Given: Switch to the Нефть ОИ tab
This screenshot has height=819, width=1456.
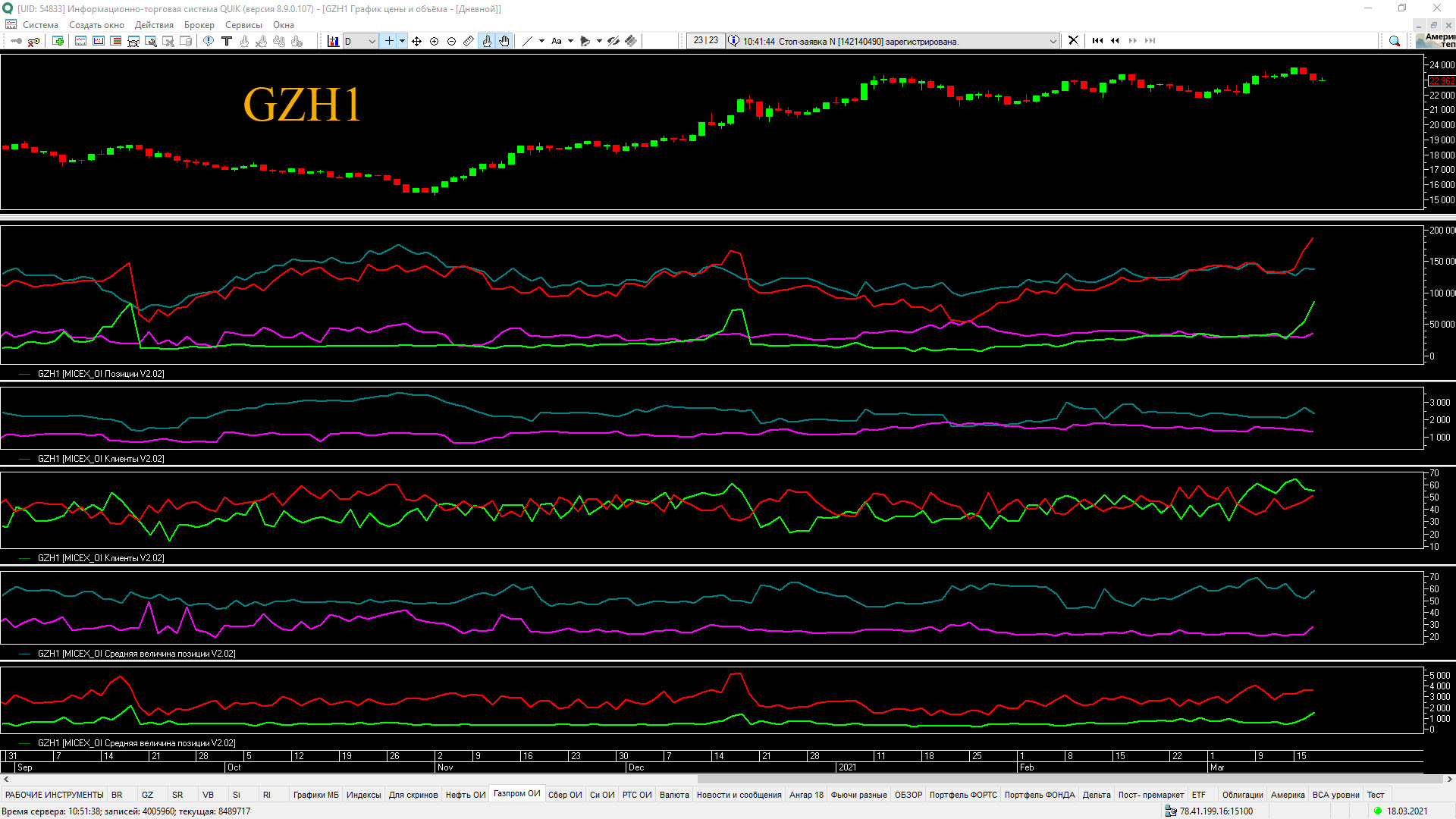Looking at the screenshot, I should tap(465, 795).
